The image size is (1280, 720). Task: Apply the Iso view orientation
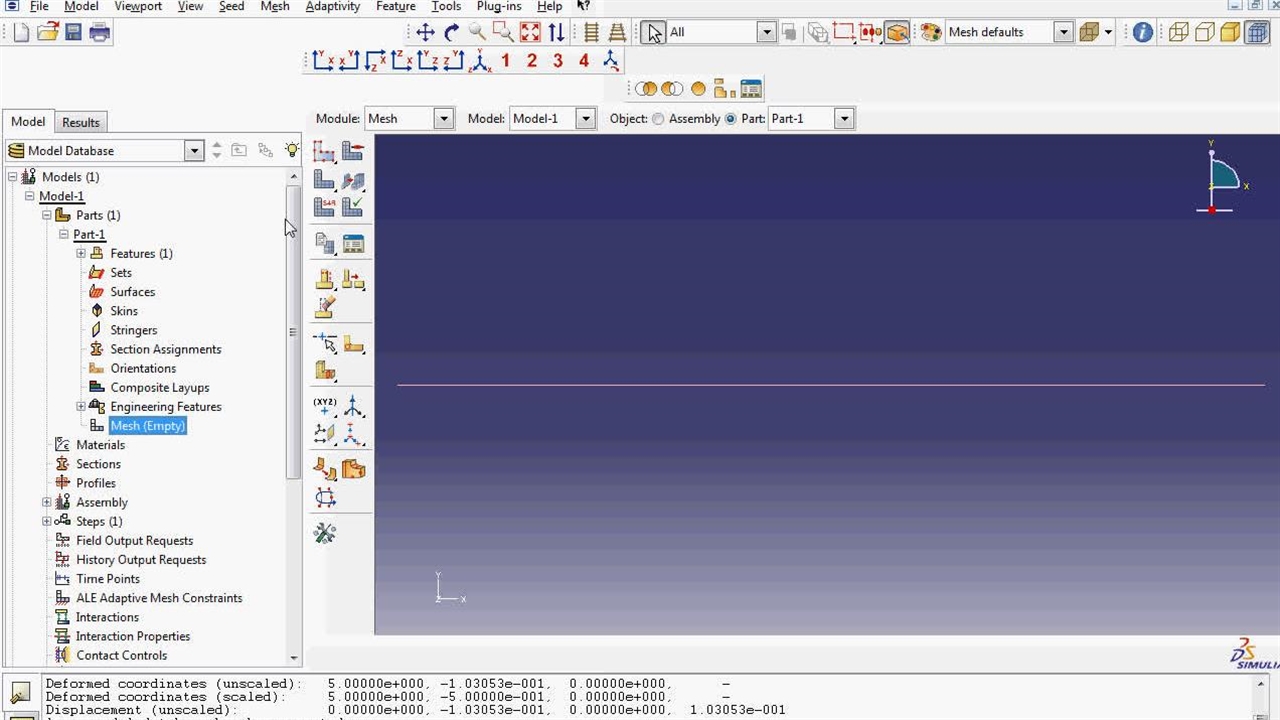click(611, 61)
